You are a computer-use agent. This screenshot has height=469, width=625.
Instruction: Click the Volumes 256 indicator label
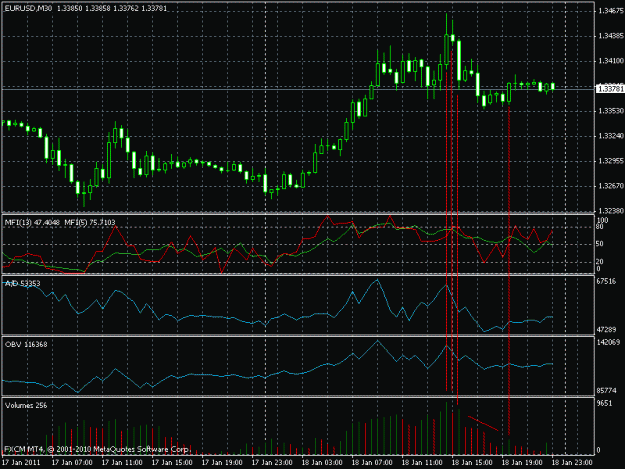pyautogui.click(x=26, y=405)
